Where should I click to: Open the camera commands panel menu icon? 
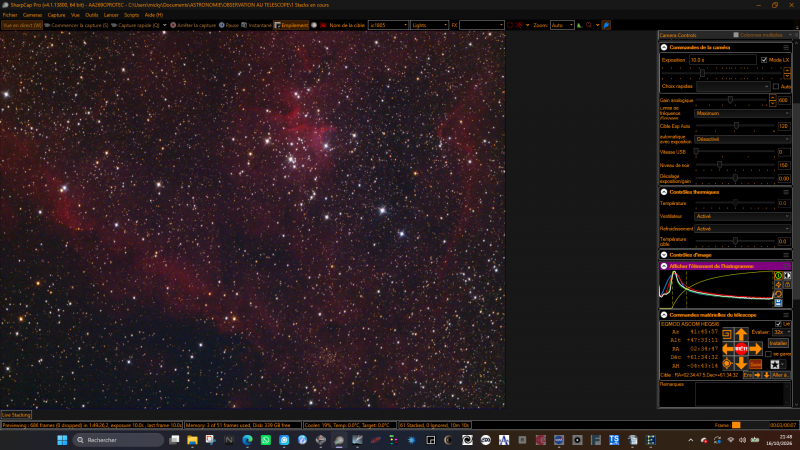[x=786, y=47]
